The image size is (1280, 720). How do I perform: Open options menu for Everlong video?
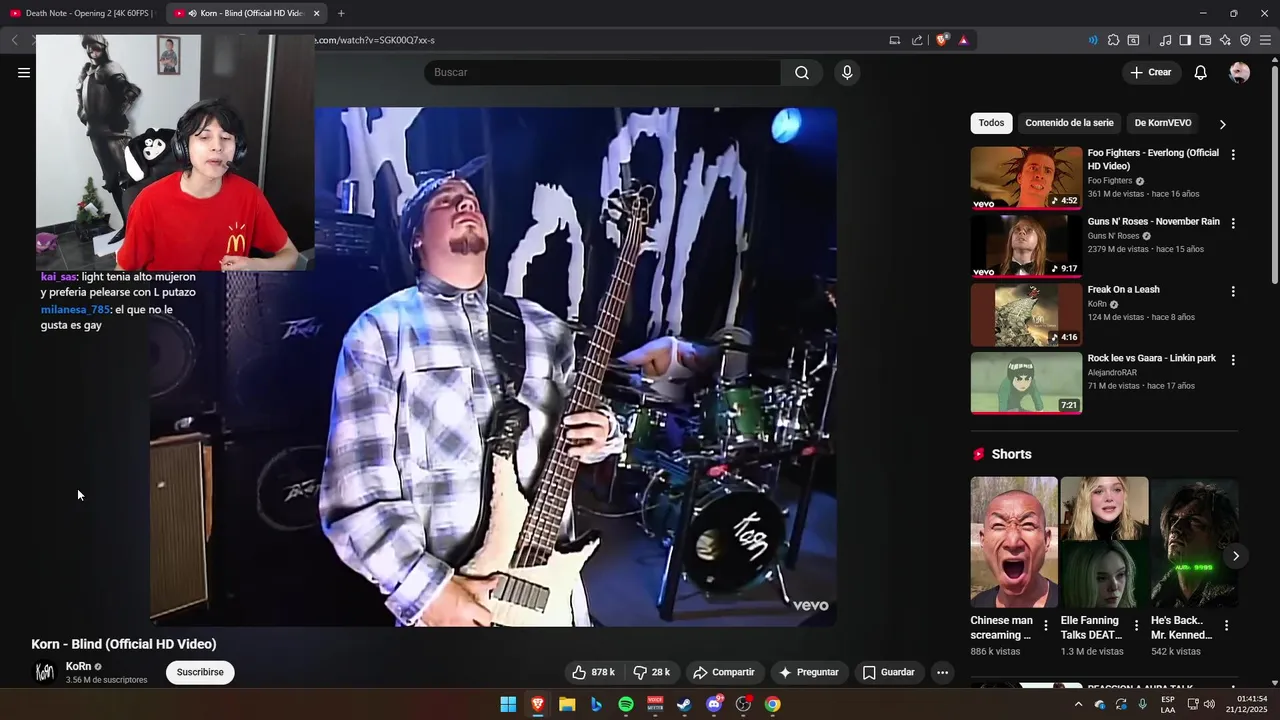click(x=1233, y=155)
